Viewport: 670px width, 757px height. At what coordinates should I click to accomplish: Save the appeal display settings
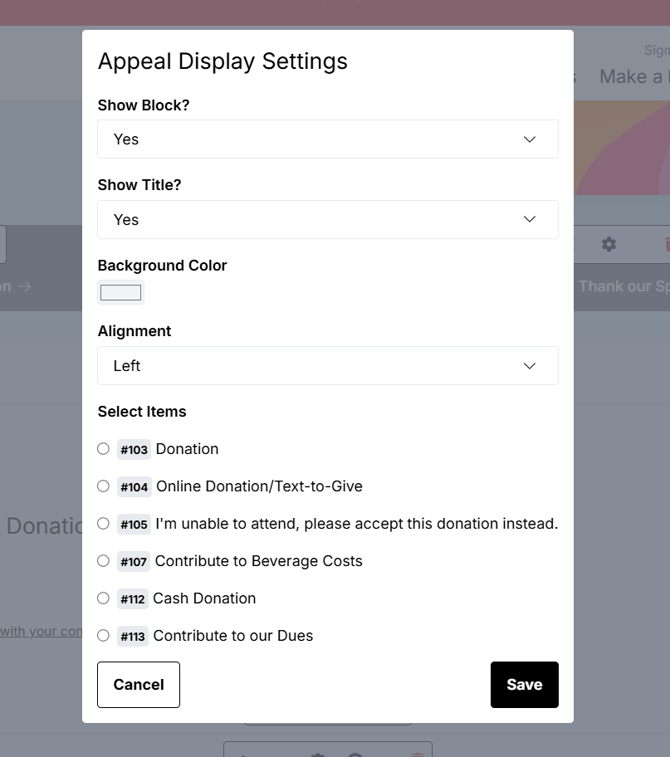coord(525,685)
